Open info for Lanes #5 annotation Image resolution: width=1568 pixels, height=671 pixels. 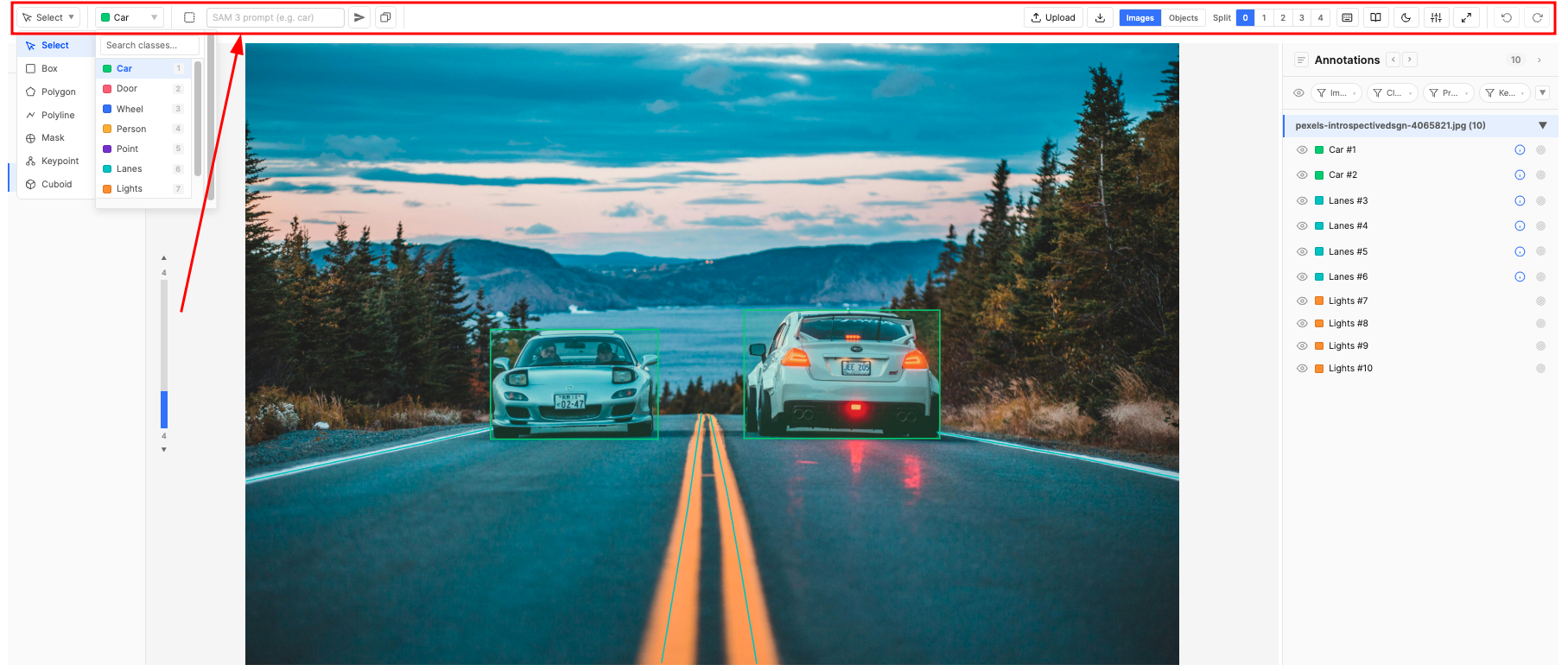pyautogui.click(x=1520, y=252)
